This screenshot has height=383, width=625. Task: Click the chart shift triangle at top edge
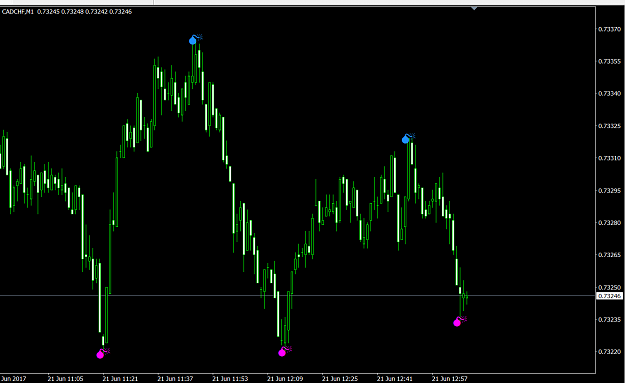pyautogui.click(x=474, y=8)
